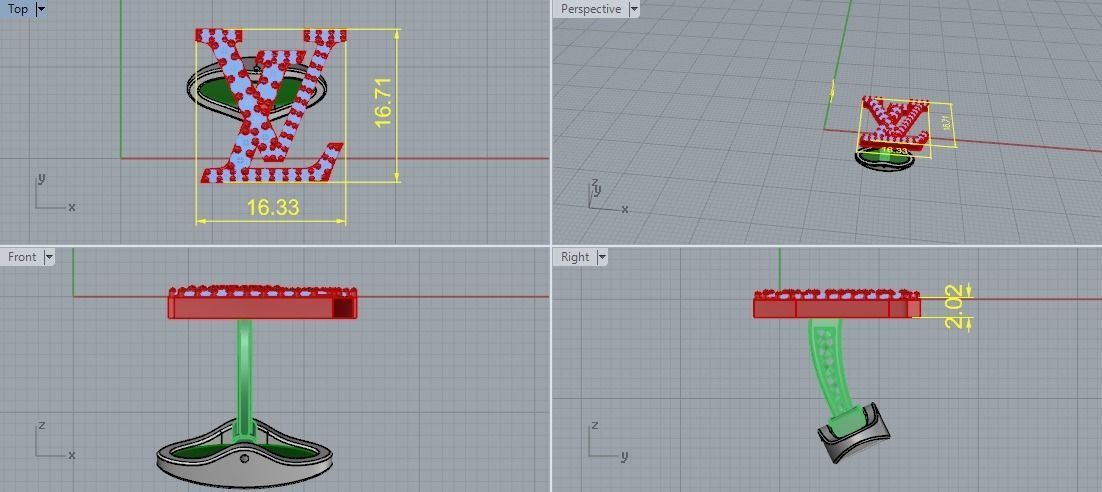Click the red plate in Right view

[836, 308]
